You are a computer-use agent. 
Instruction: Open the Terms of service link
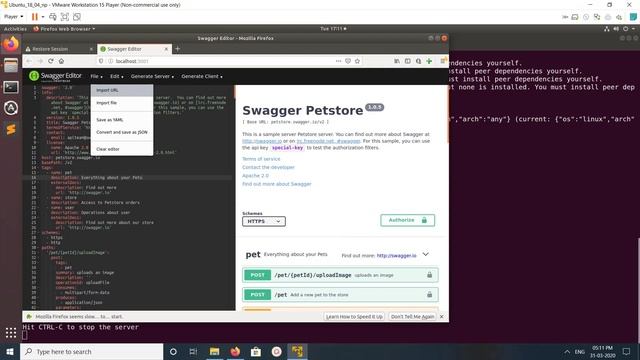(x=261, y=159)
